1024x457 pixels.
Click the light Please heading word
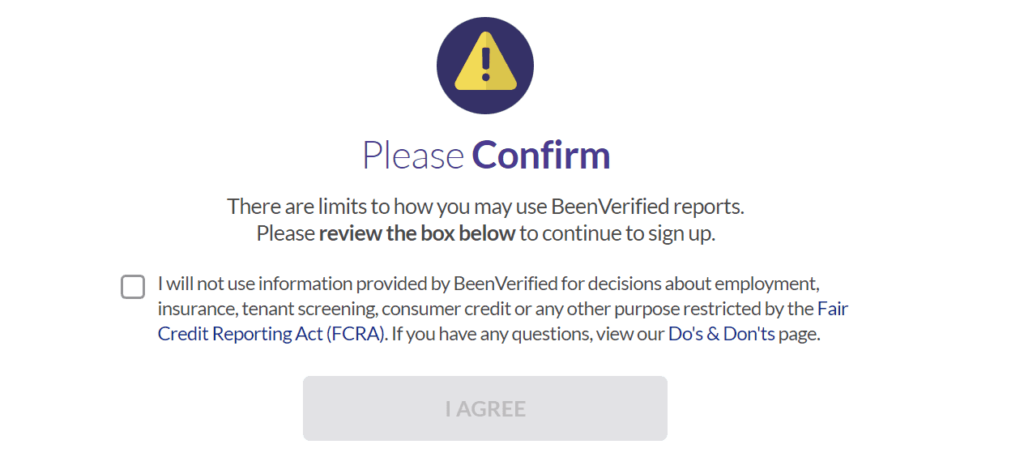(413, 155)
